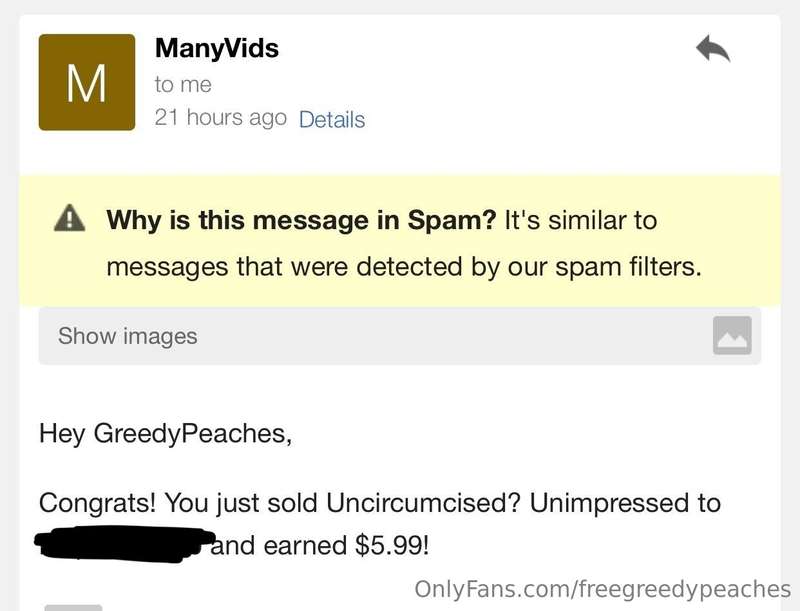Select the ManyVids sender name
The height and width of the screenshot is (611, 800).
tap(217, 48)
